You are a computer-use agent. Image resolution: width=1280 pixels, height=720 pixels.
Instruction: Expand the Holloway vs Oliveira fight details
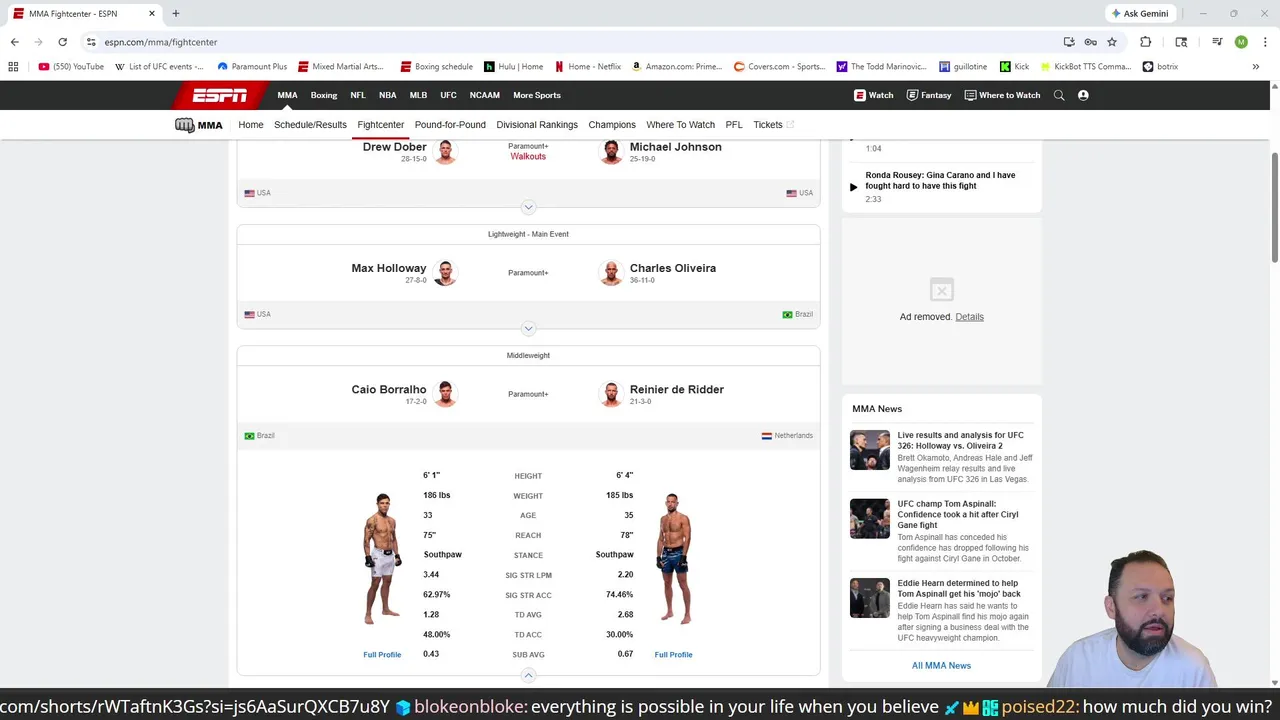528,328
